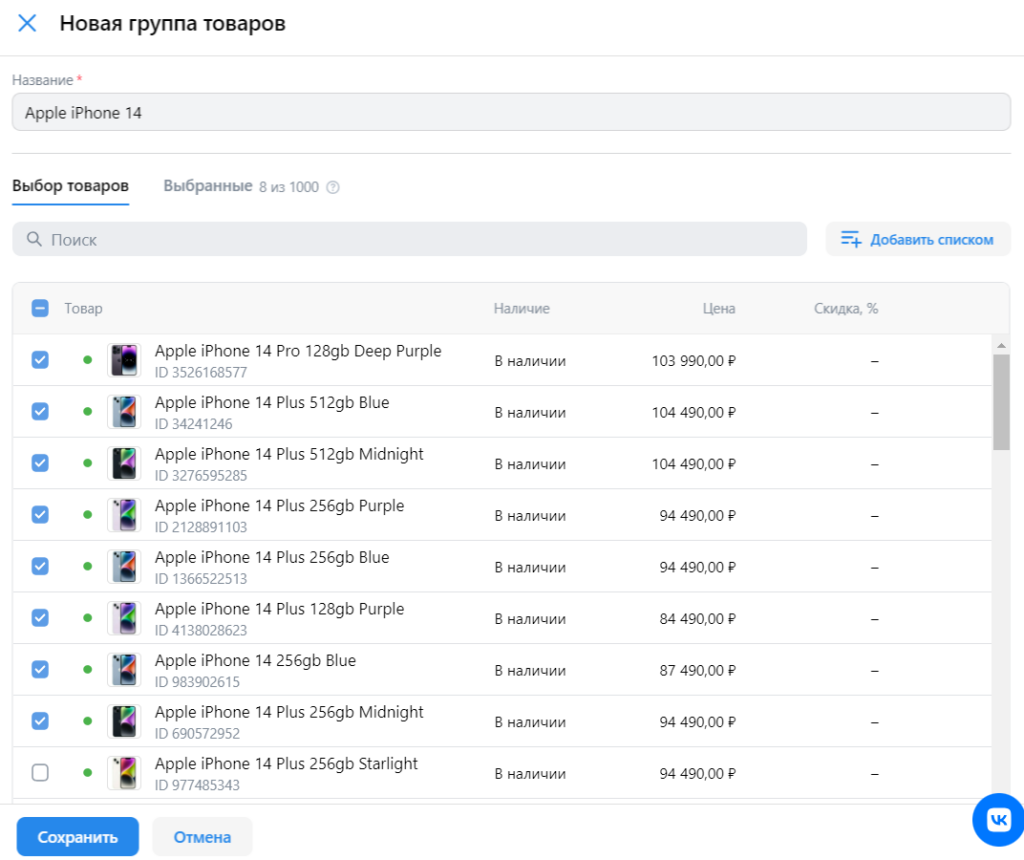The image size is (1024, 860).
Task: Uncheck iPhone 14 Plus 256gb Midnight
Action: [x=40, y=721]
